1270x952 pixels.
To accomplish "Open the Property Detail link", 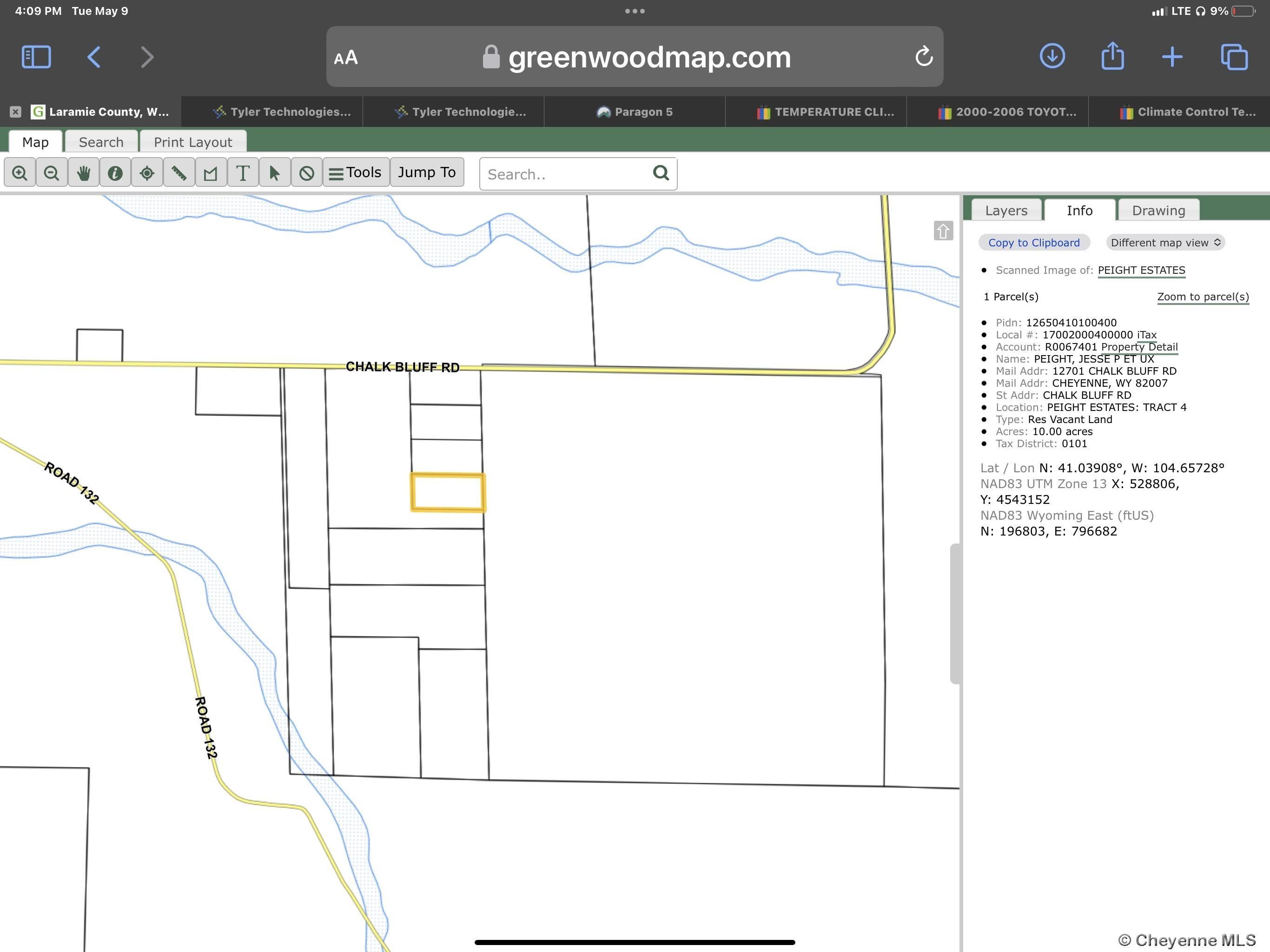I will pos(1139,347).
